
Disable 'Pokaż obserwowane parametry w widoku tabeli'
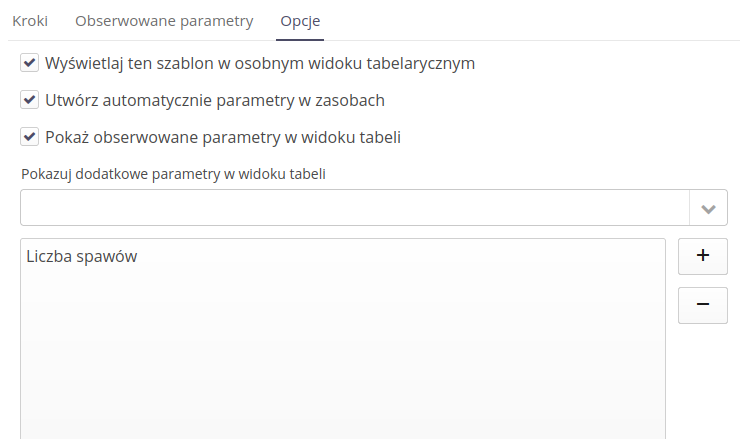click(x=29, y=137)
